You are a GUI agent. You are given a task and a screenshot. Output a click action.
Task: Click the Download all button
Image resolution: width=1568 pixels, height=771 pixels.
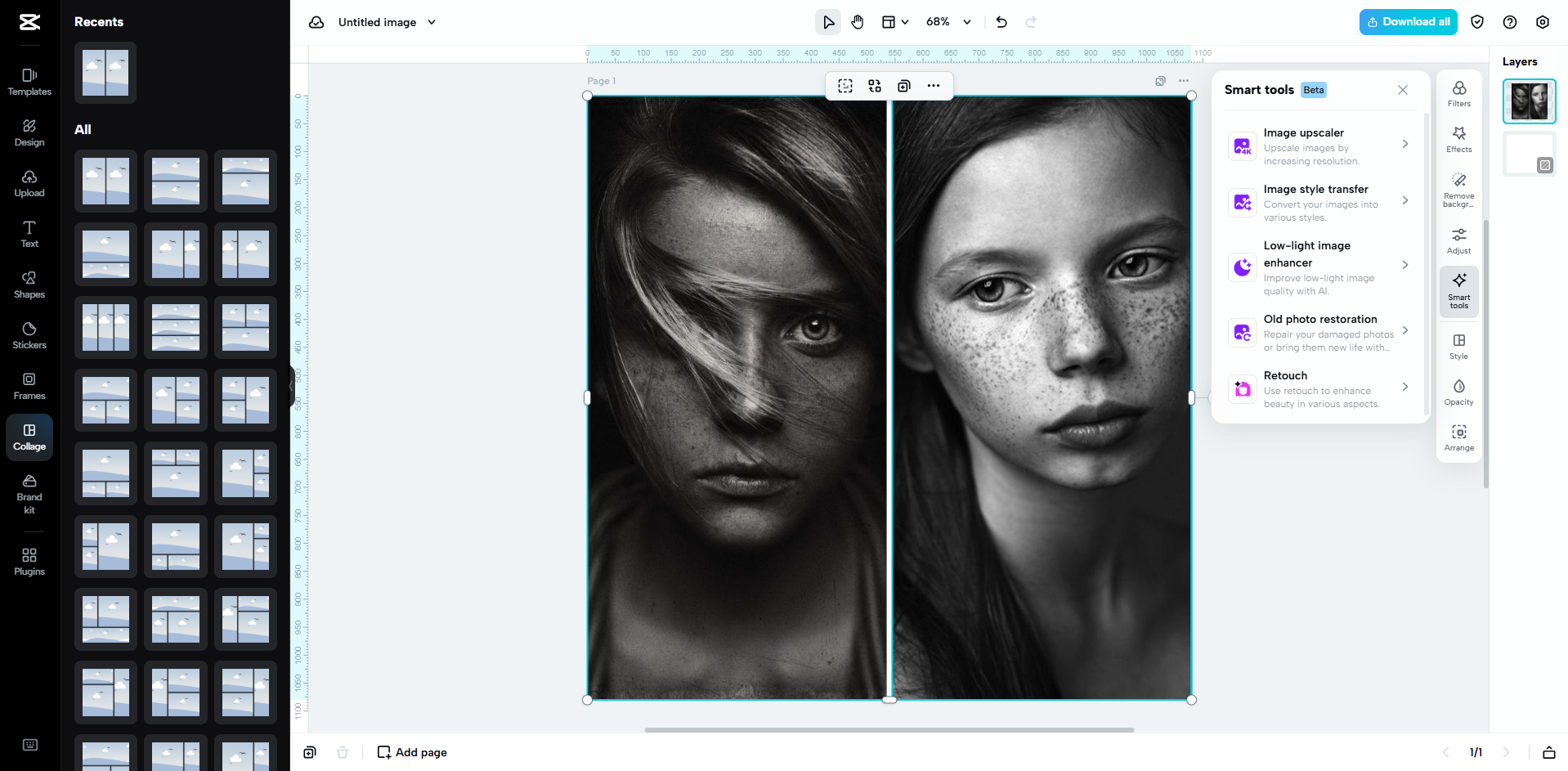[1408, 22]
